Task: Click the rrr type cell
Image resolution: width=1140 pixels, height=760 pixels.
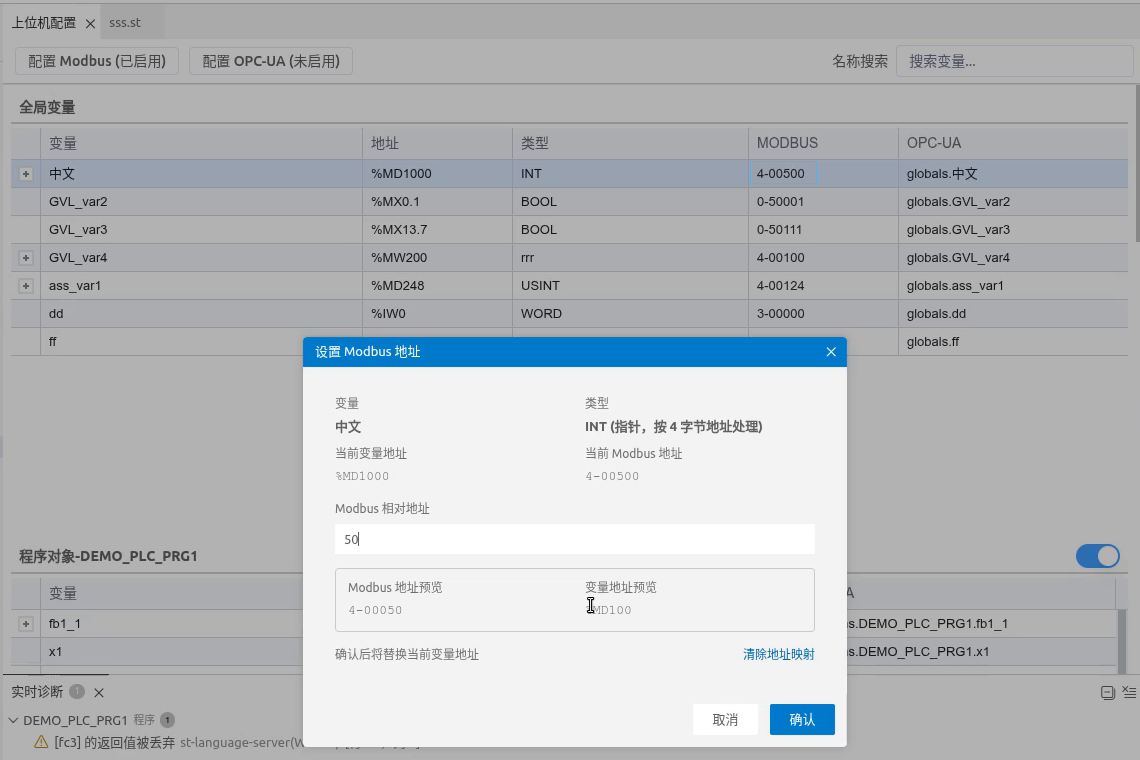Action: 630,257
